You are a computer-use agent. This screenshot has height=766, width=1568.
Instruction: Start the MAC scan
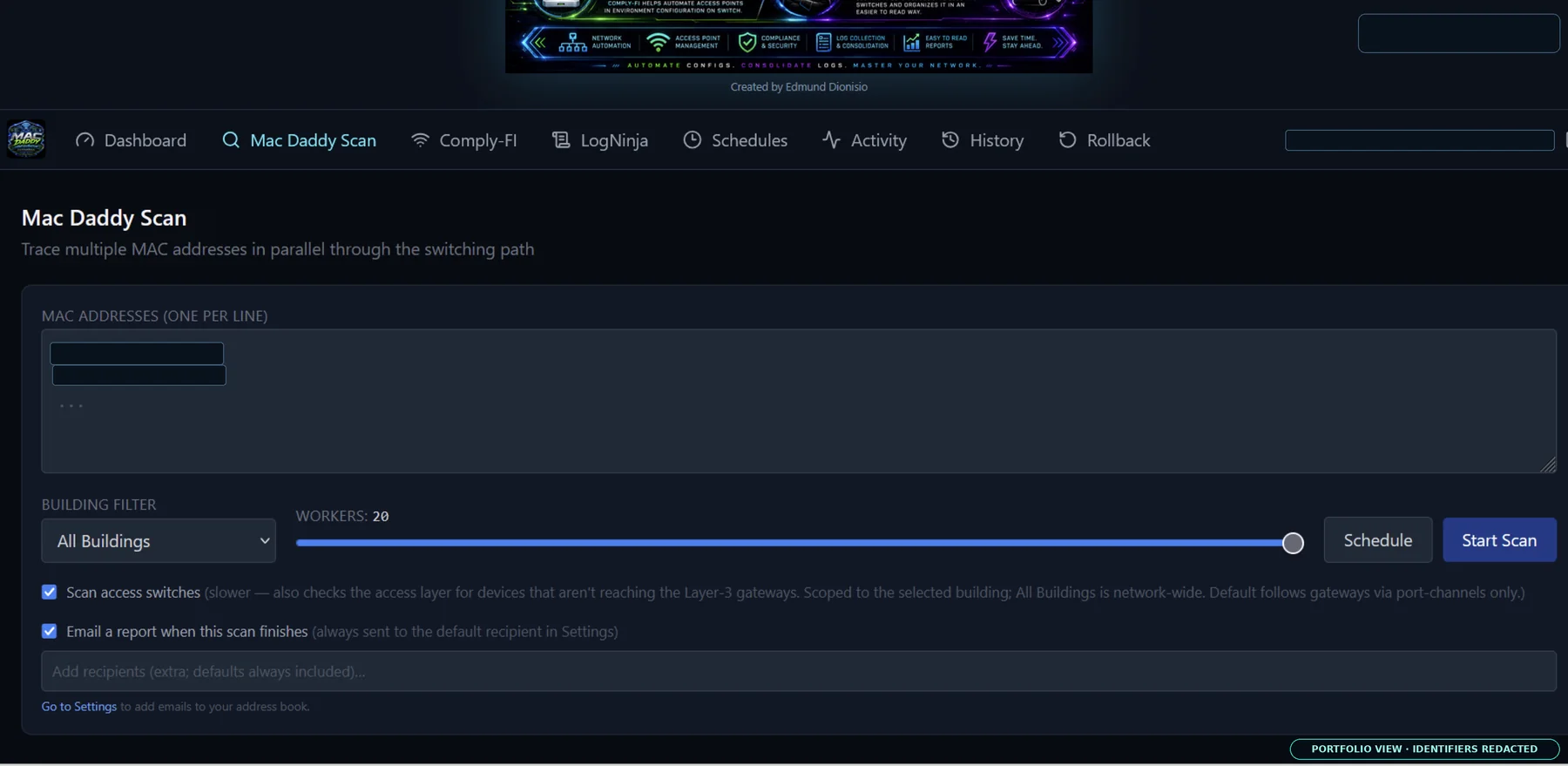[1499, 540]
